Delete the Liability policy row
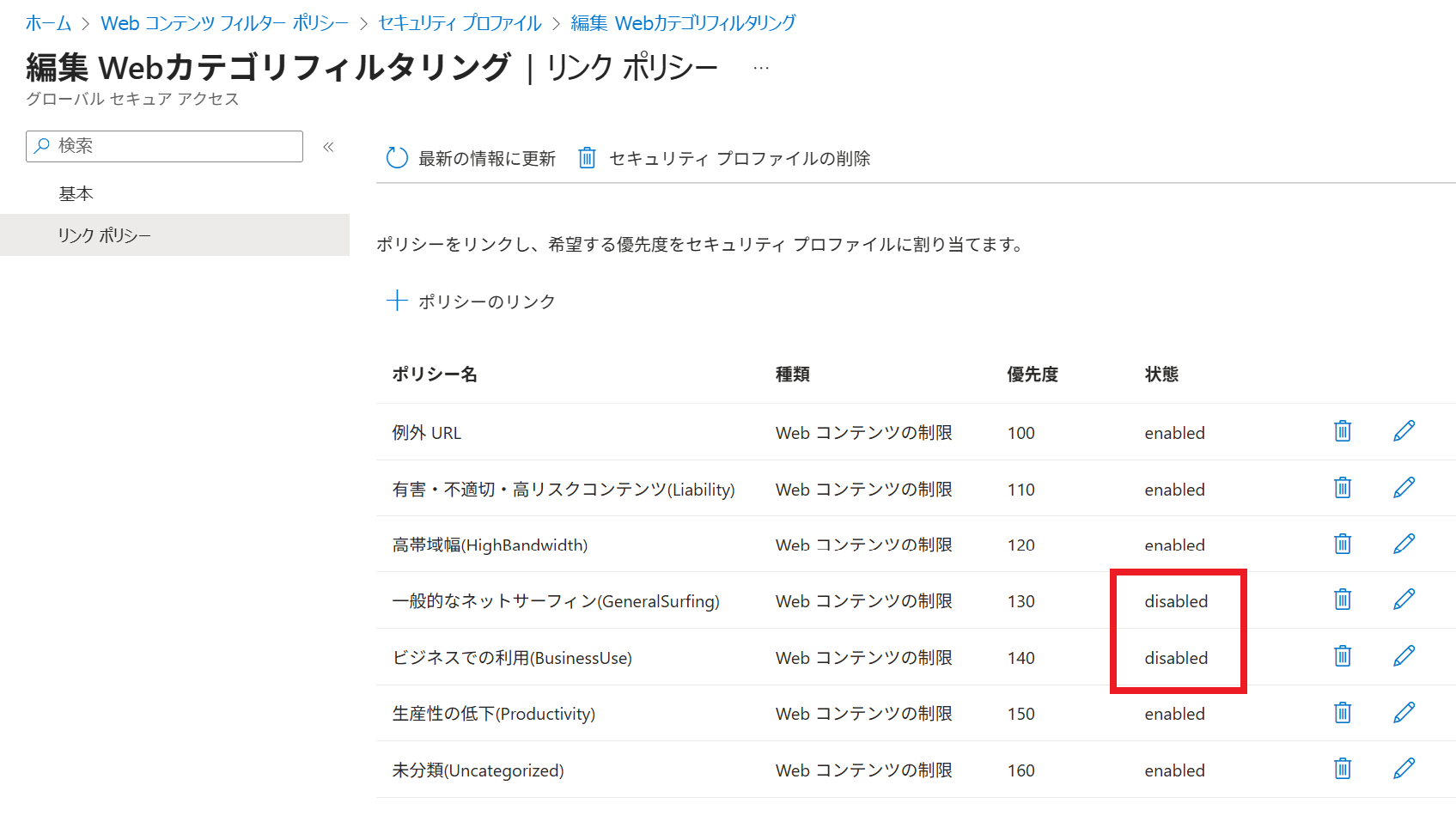This screenshot has width=1456, height=828. point(1343,488)
